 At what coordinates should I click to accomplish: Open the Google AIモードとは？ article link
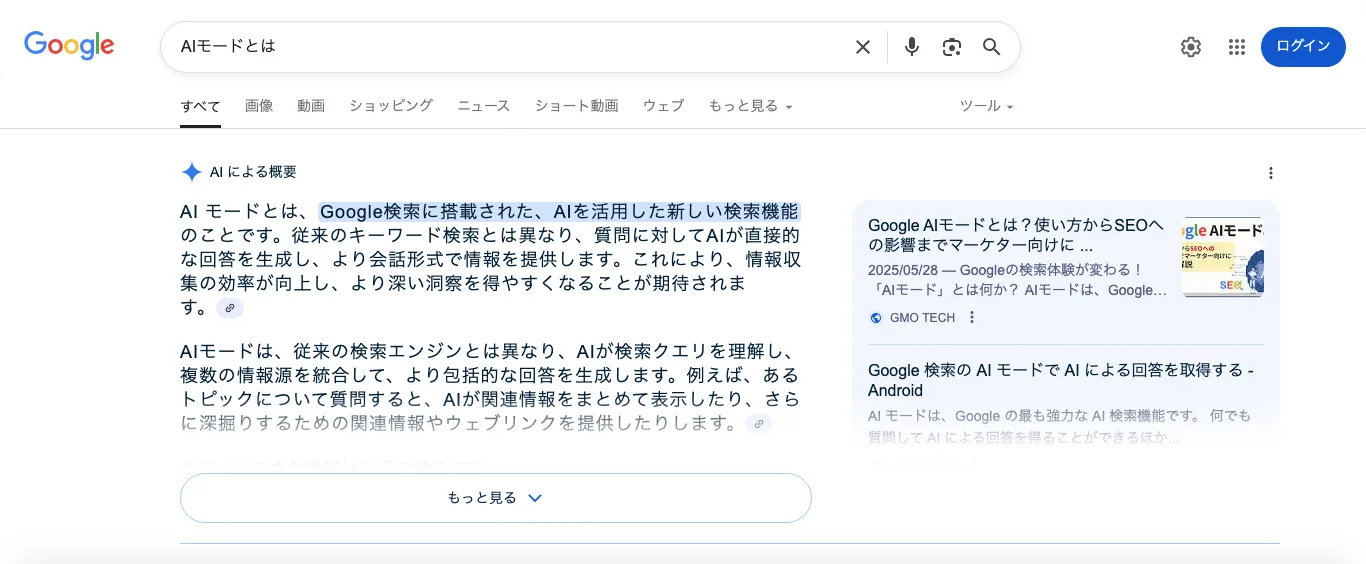pyautogui.click(x=1017, y=236)
